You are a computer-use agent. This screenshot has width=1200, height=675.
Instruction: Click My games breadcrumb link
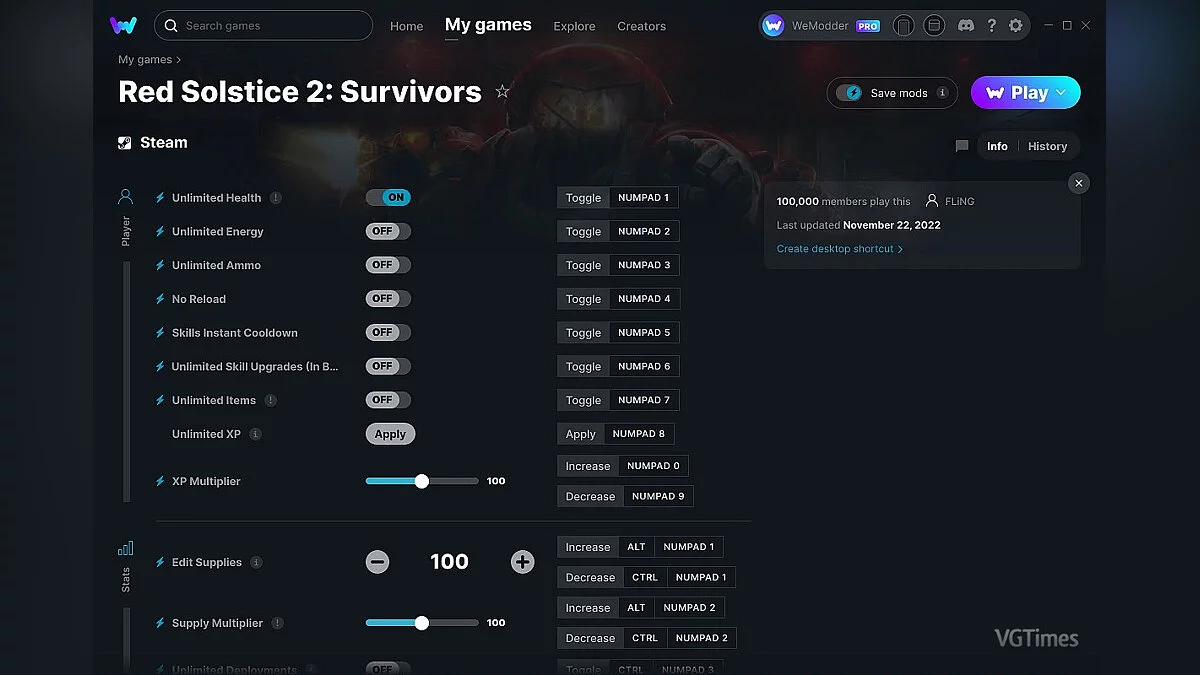[x=145, y=60]
